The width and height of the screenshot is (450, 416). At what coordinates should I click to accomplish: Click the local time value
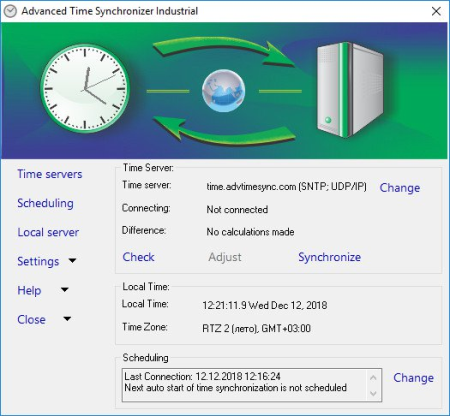coord(265,305)
